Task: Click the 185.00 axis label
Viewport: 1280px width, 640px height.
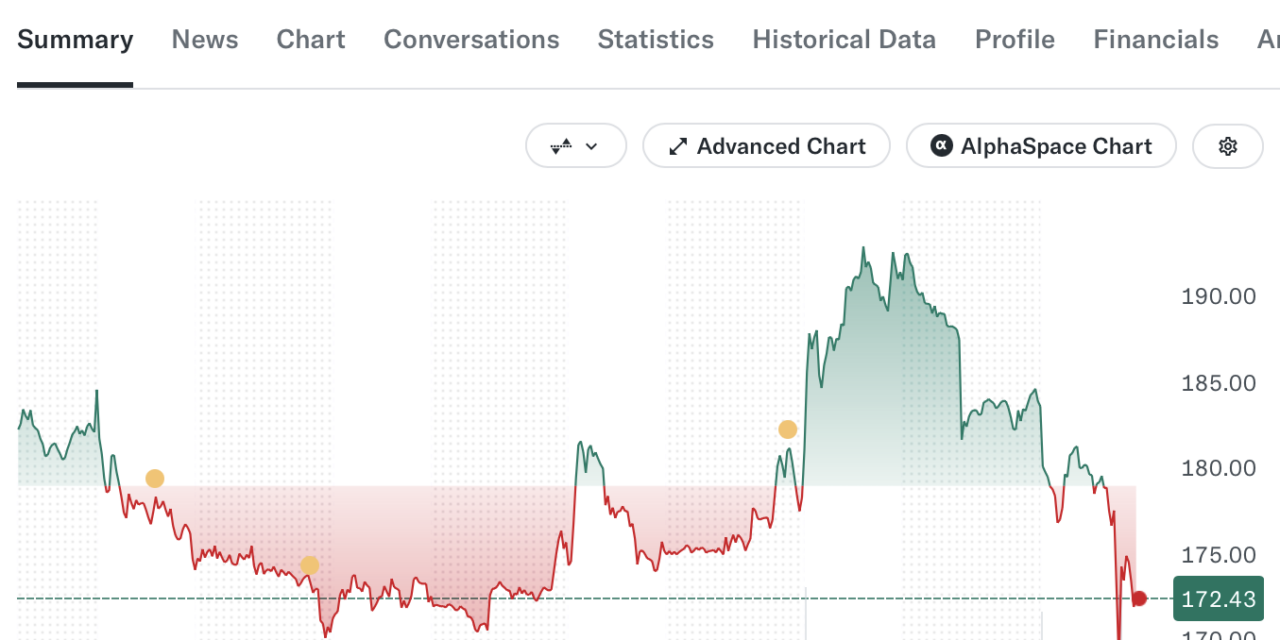Action: pyautogui.click(x=1219, y=383)
